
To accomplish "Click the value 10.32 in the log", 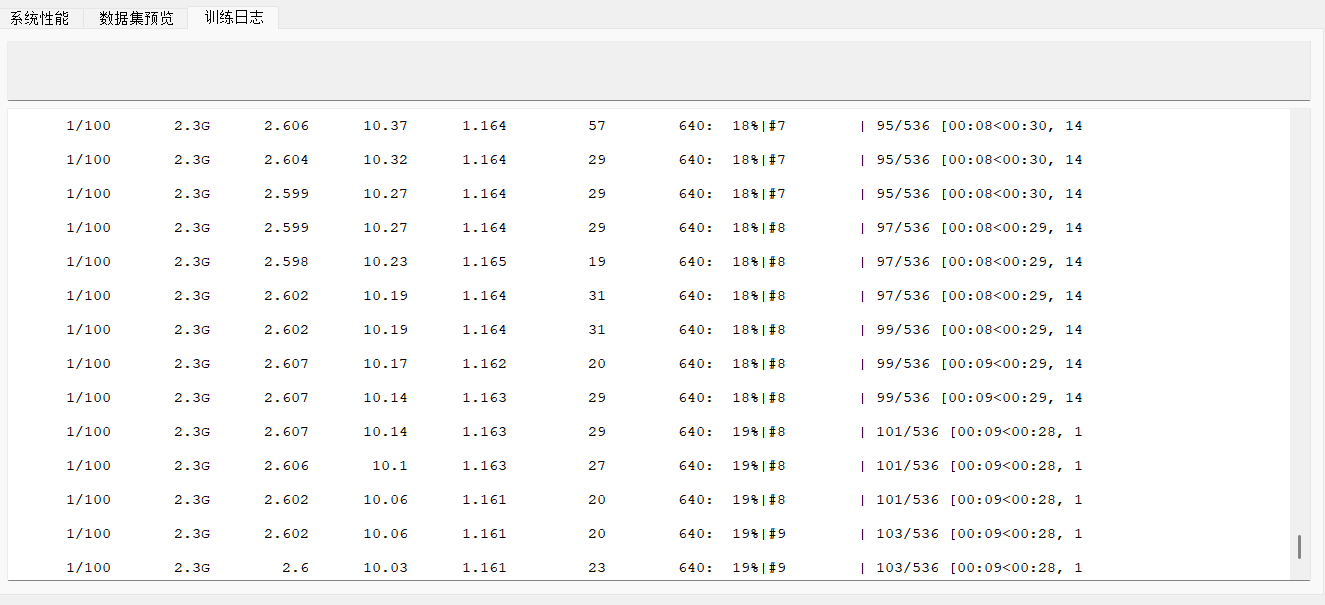I will click(x=385, y=160).
